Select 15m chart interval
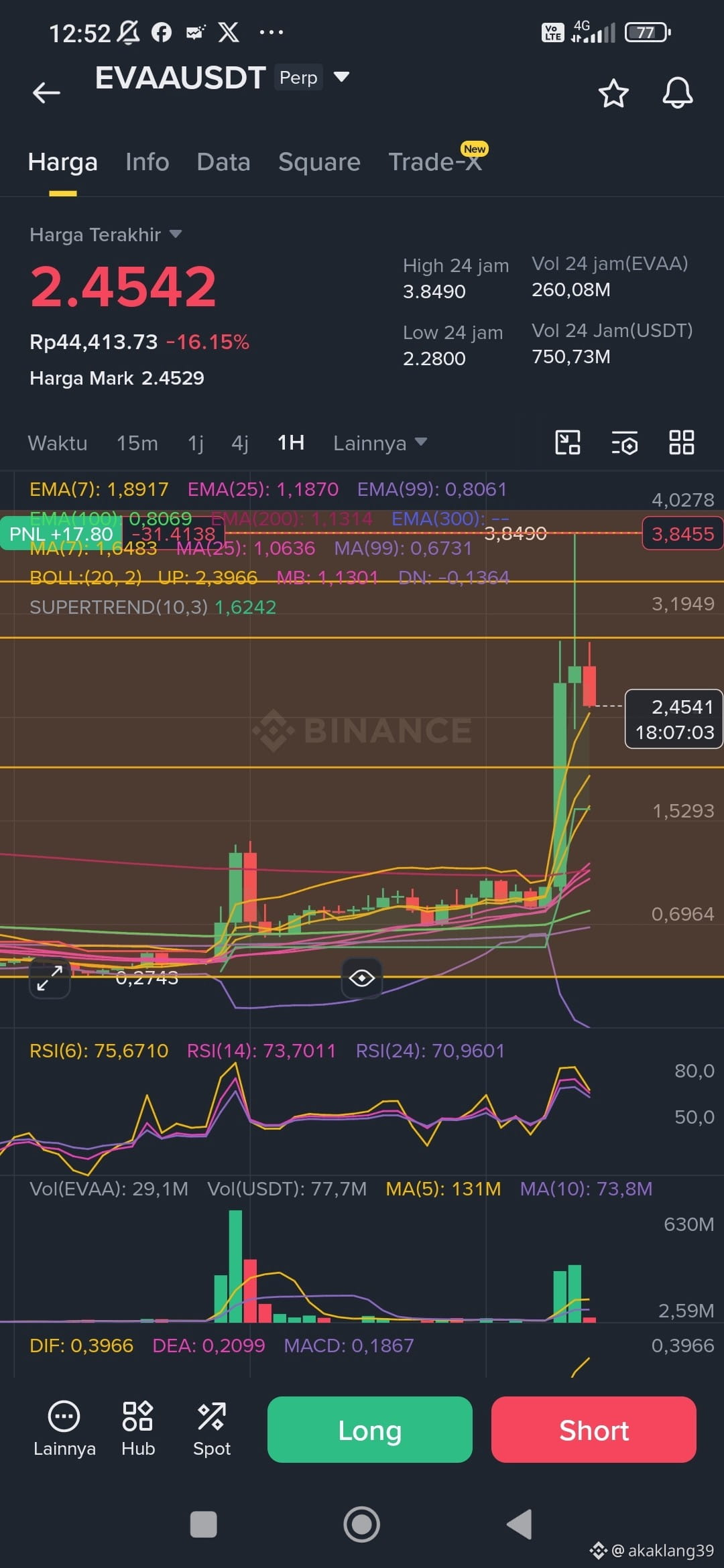Image resolution: width=724 pixels, height=1568 pixels. [137, 443]
